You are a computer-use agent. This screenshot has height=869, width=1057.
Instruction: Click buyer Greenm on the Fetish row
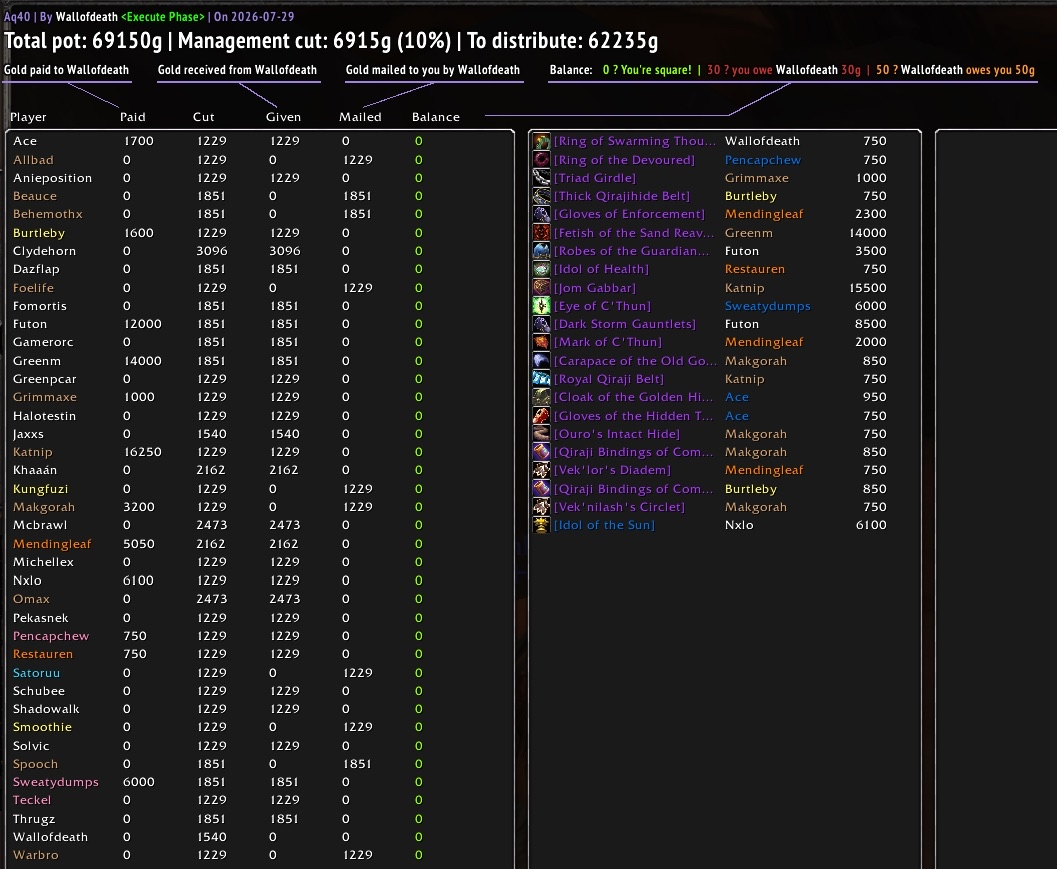click(x=748, y=233)
